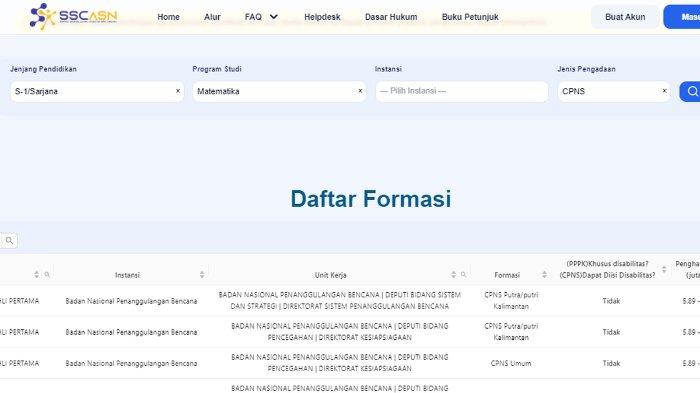The height and width of the screenshot is (393, 700).
Task: Go to the Alur menu item
Action: pyautogui.click(x=212, y=17)
